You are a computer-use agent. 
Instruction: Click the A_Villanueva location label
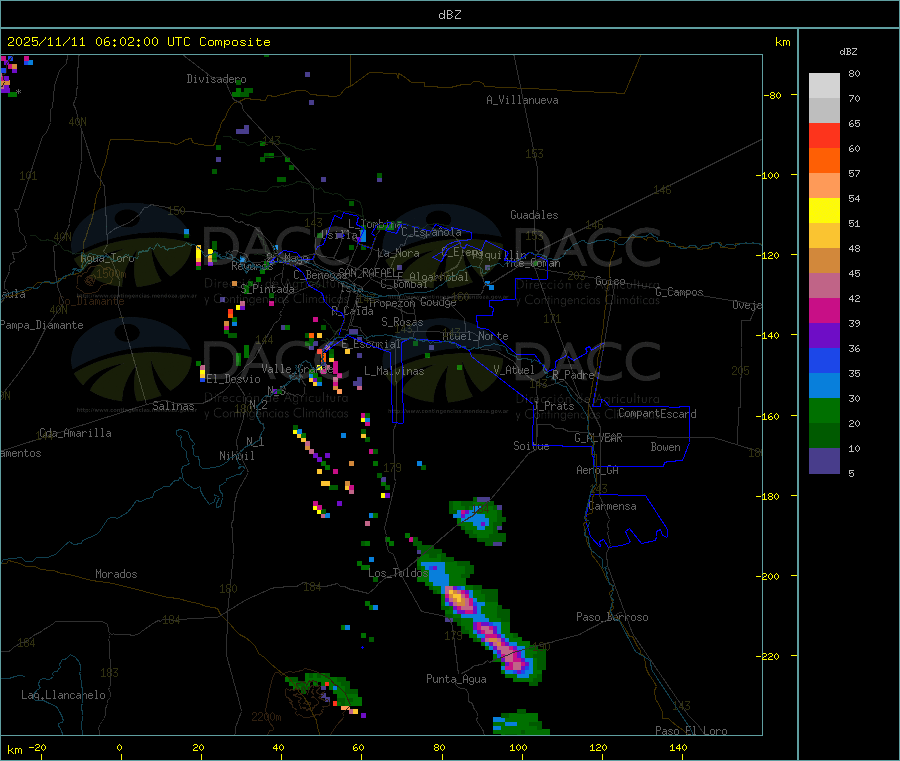click(x=522, y=100)
